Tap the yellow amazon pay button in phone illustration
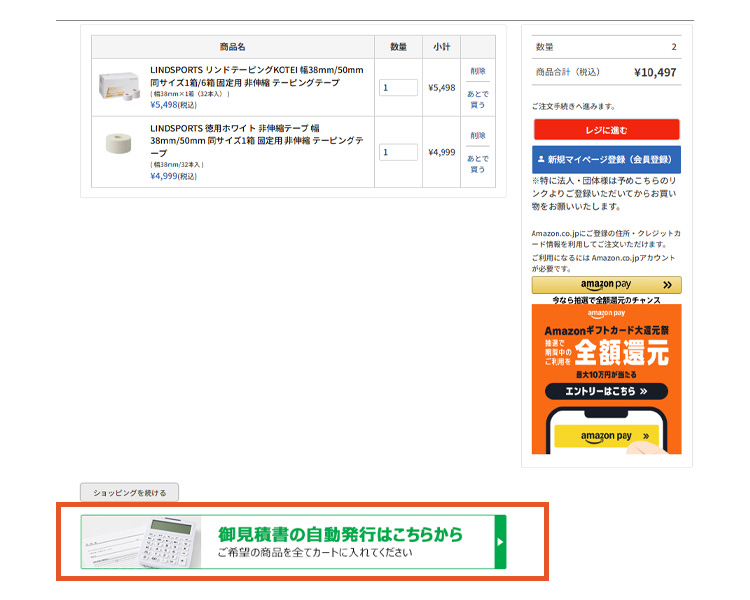750x600 pixels. (606, 436)
